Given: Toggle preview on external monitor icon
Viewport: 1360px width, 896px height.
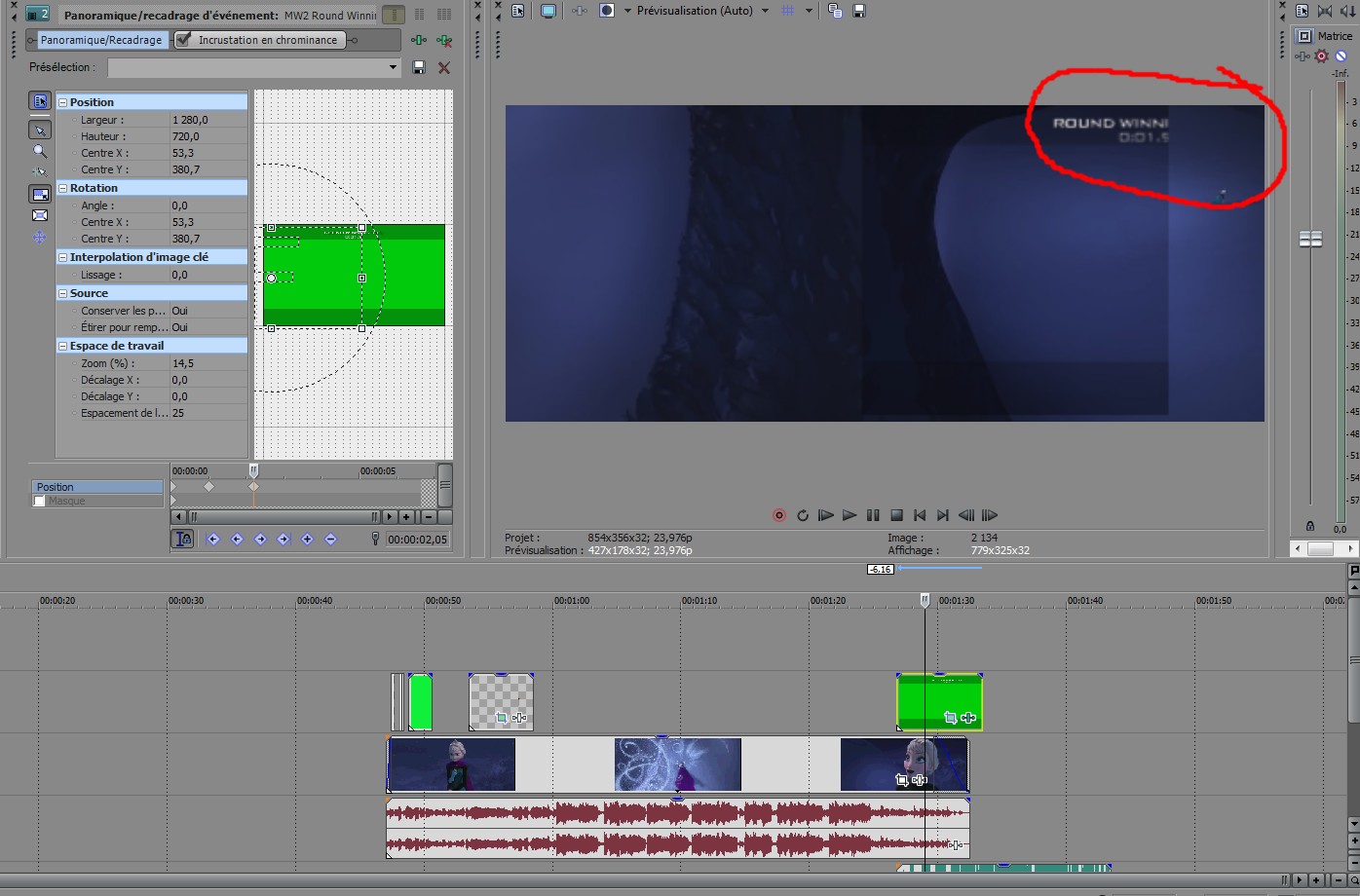Looking at the screenshot, I should click(x=548, y=11).
